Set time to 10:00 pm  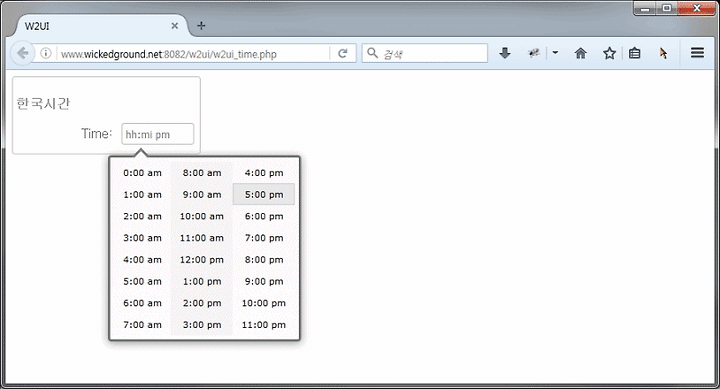pos(264,303)
